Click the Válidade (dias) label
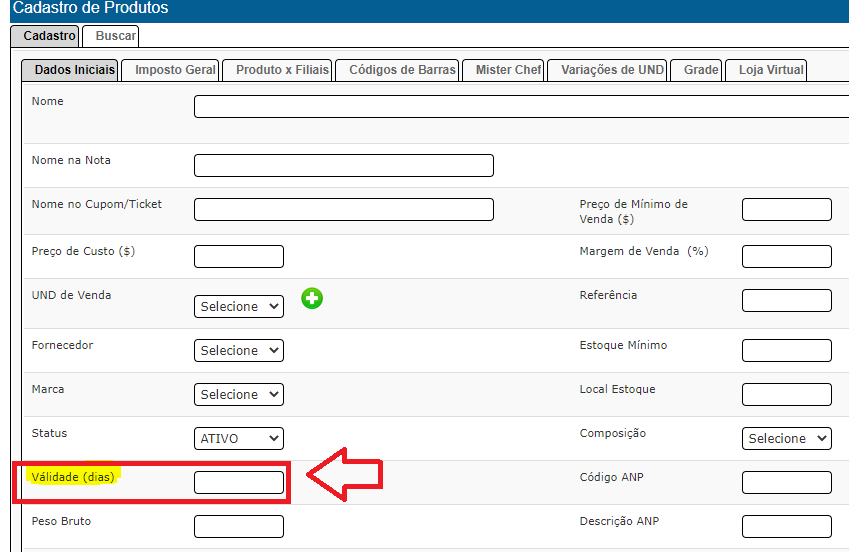Screen dimensions: 849x552 [73, 477]
